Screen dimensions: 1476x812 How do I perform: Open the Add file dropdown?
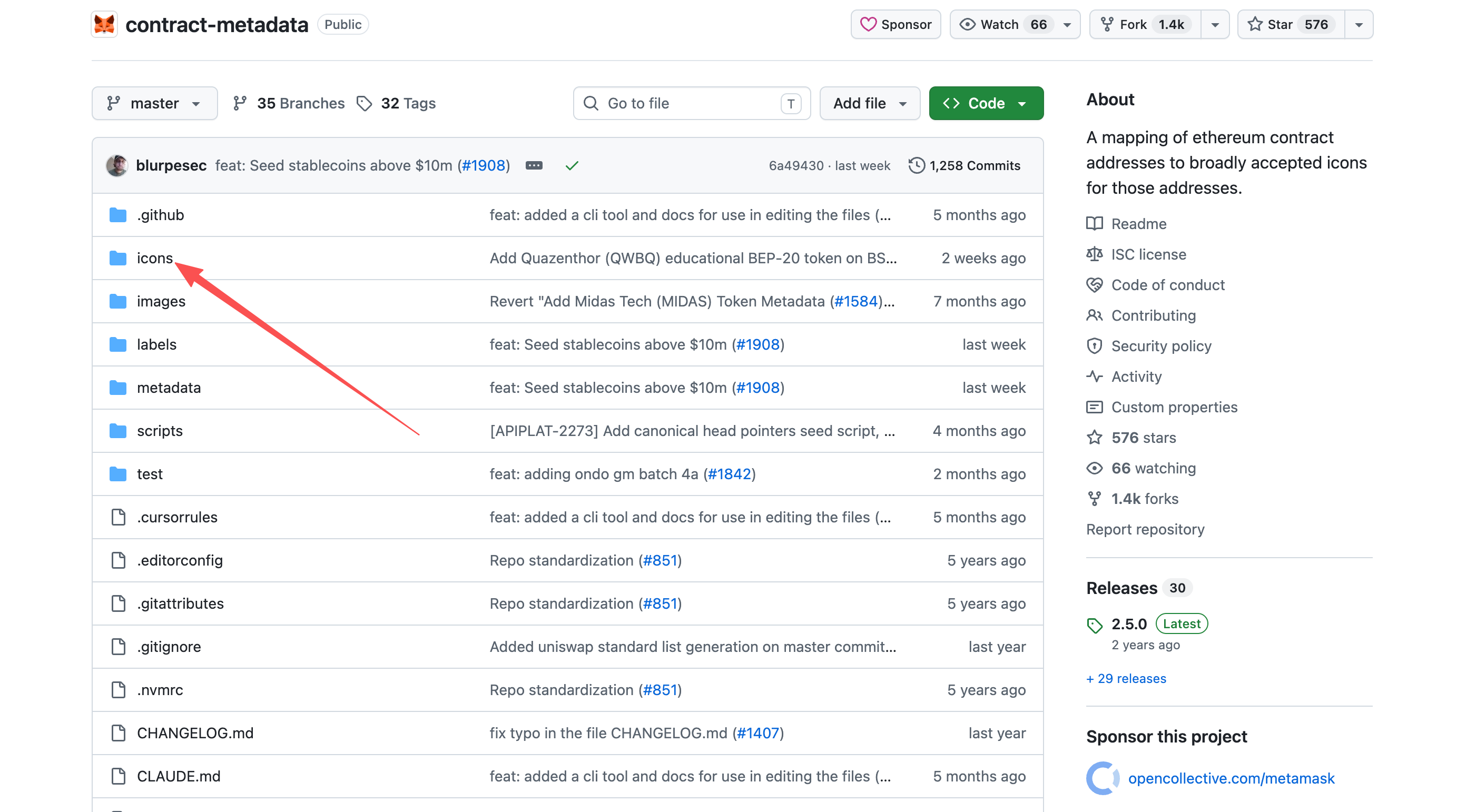pos(870,103)
